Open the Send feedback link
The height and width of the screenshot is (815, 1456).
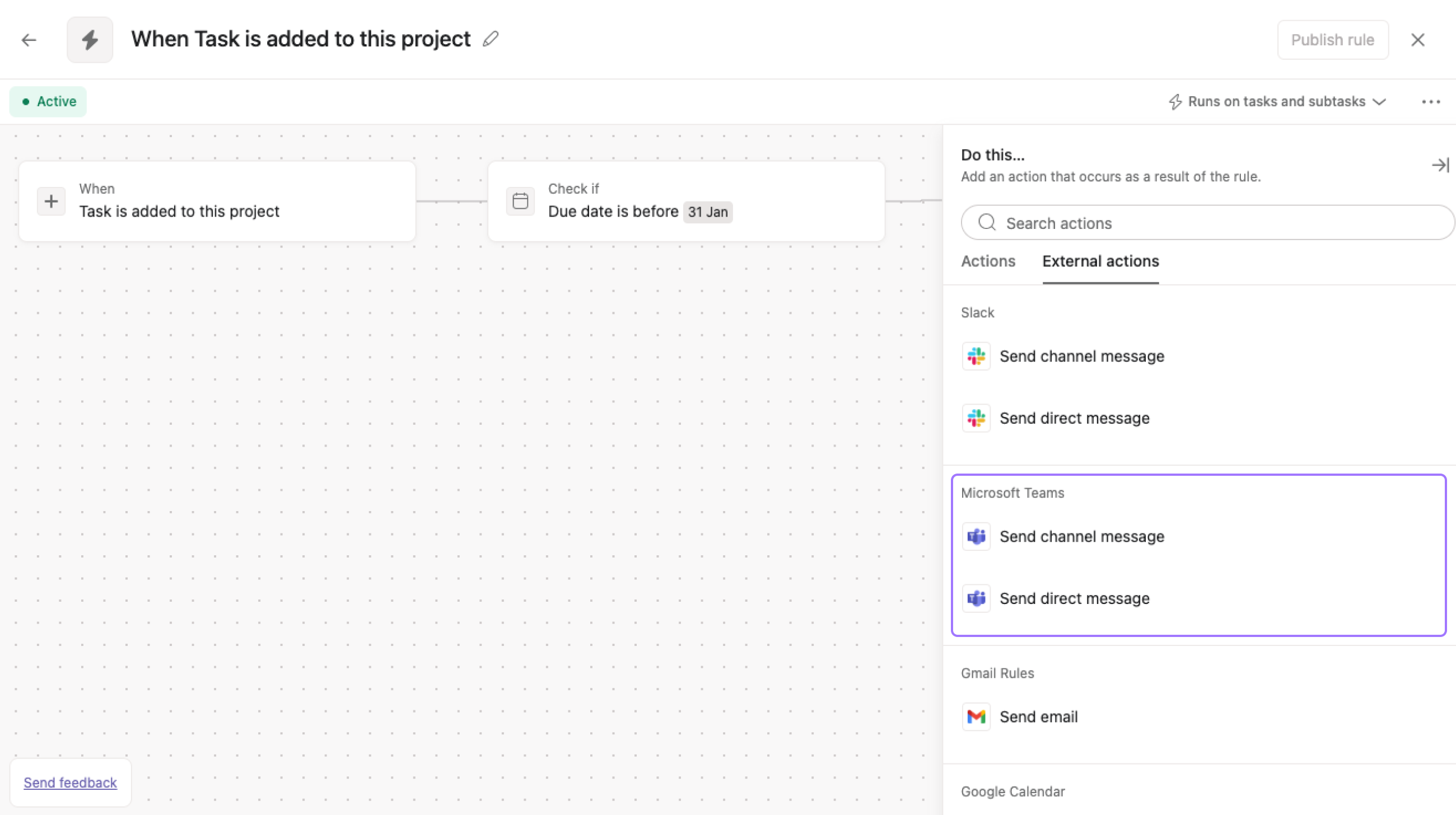click(70, 782)
